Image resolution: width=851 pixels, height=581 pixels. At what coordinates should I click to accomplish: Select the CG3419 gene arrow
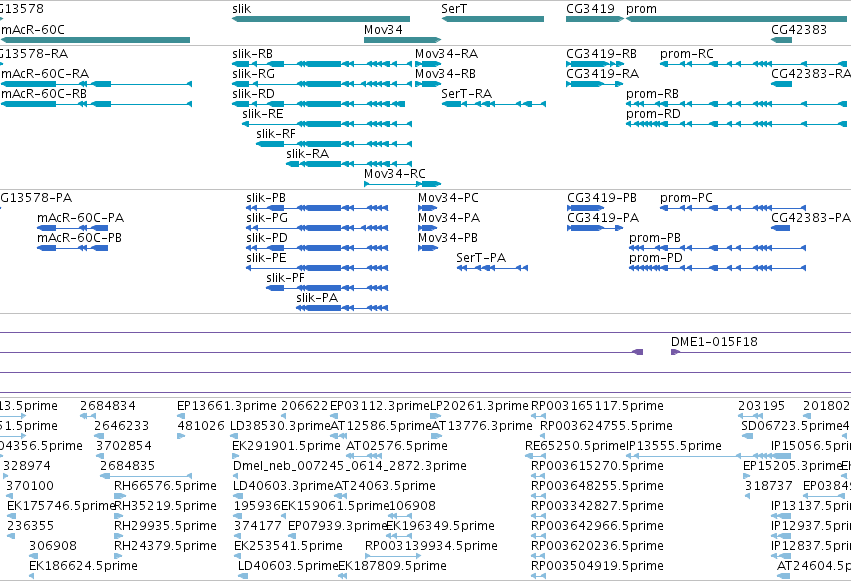coord(595,19)
